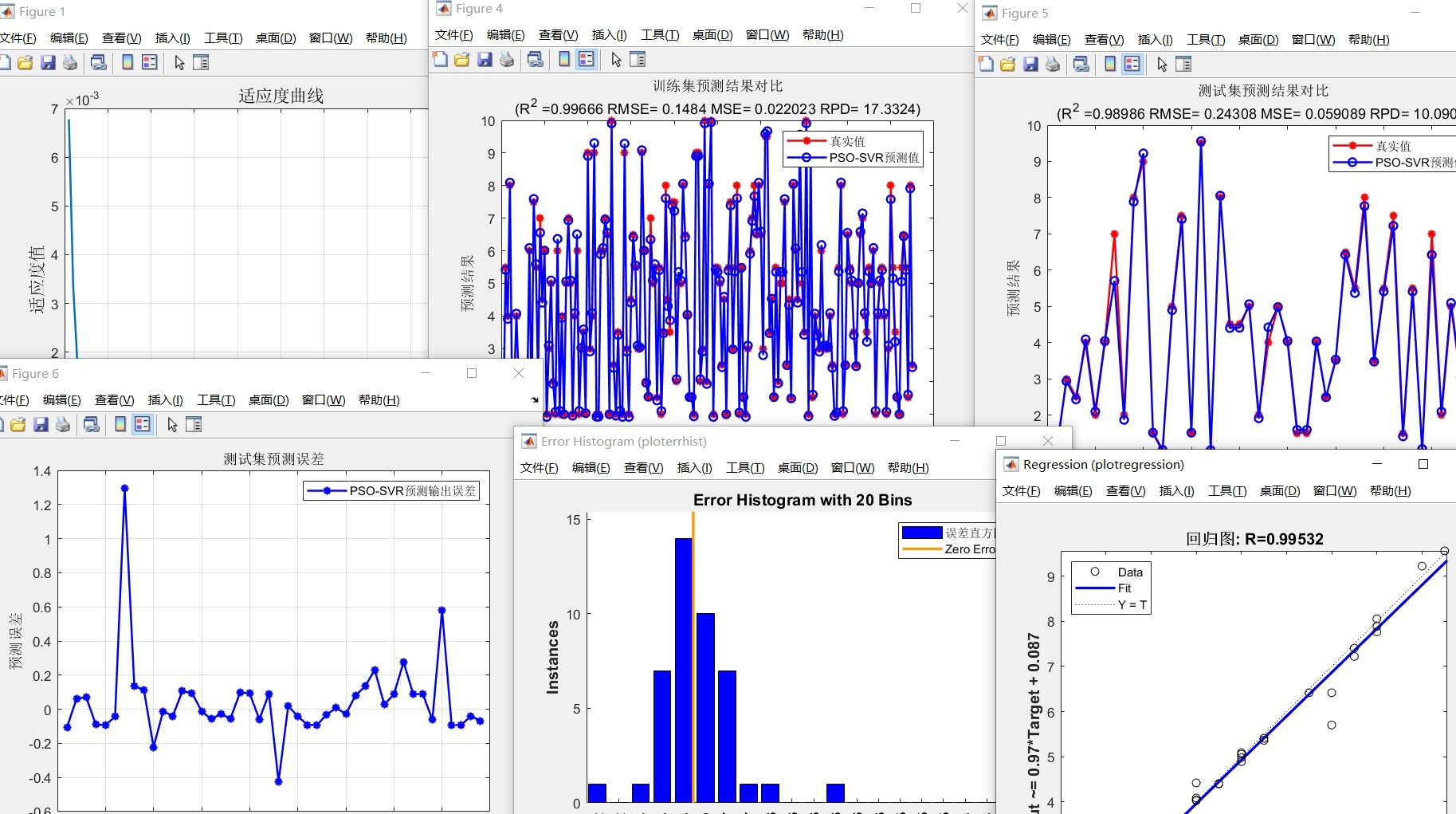The width and height of the screenshot is (1456, 814).
Task: Open 插入(I) menu in Regression window
Action: [x=1177, y=490]
